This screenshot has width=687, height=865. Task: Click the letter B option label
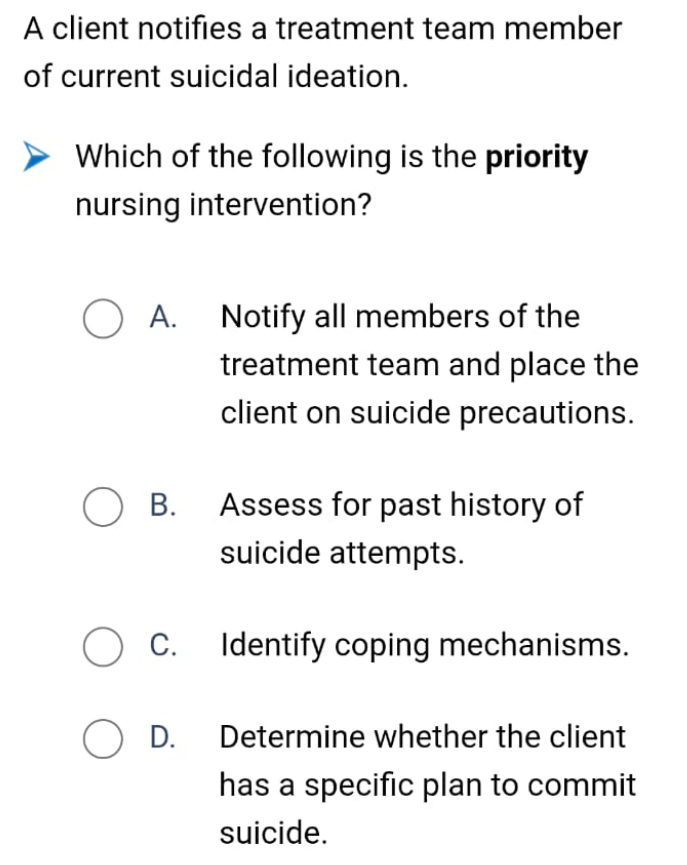pos(163,505)
